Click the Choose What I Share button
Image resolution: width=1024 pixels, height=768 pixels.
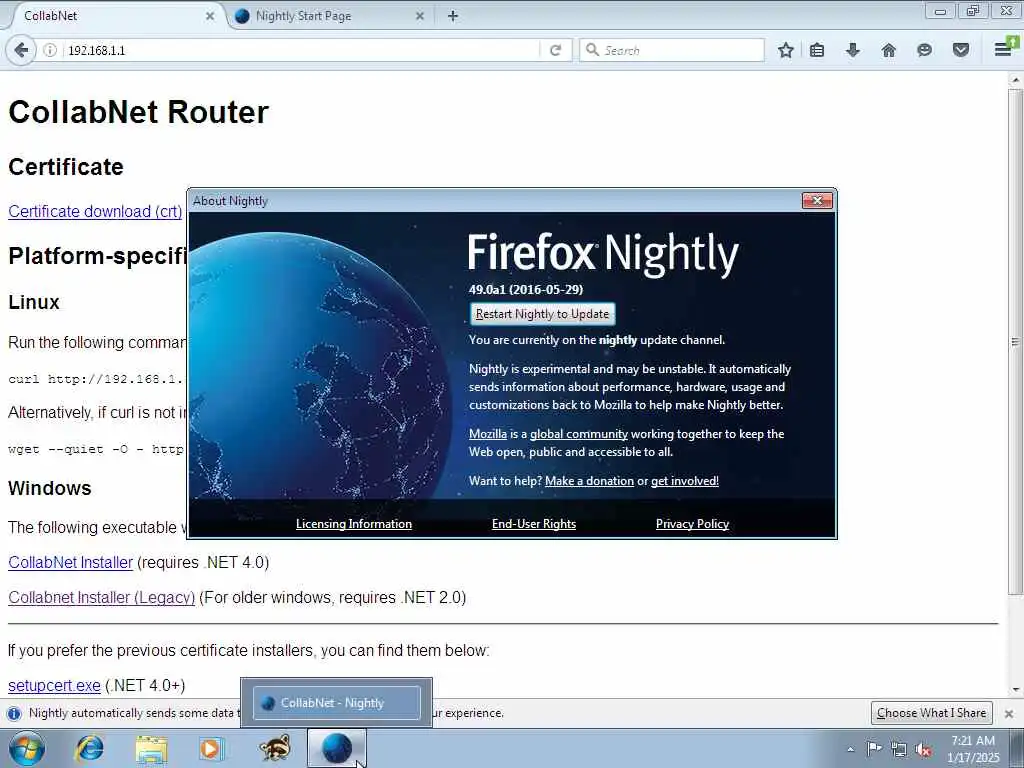(931, 713)
